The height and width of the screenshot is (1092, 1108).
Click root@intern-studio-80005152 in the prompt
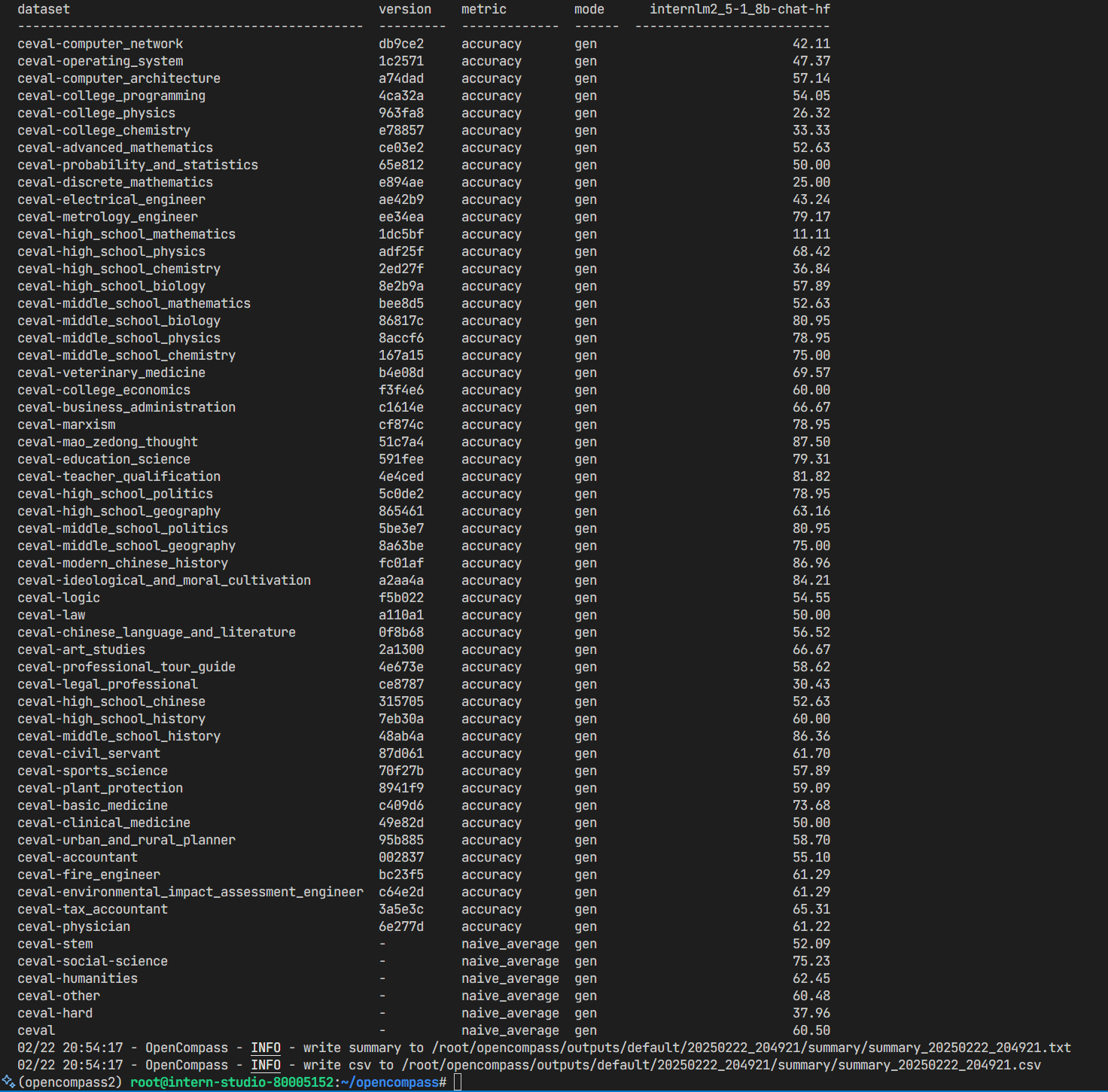tap(232, 1082)
